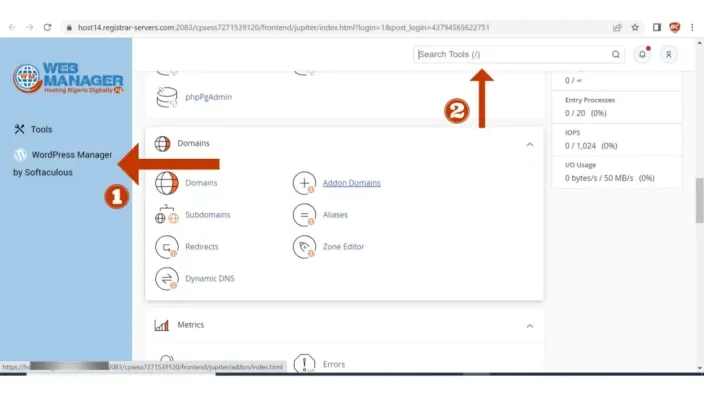Image resolution: width=704 pixels, height=396 pixels.
Task: Collapse the Metrics section chevron
Action: pos(530,326)
